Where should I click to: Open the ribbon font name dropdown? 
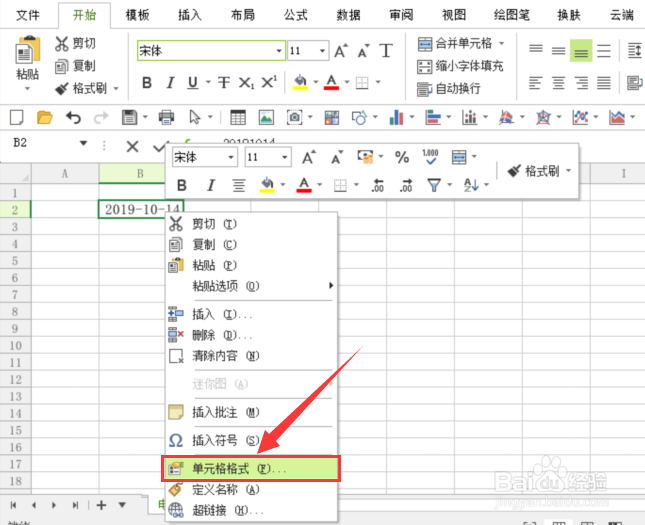click(x=279, y=51)
